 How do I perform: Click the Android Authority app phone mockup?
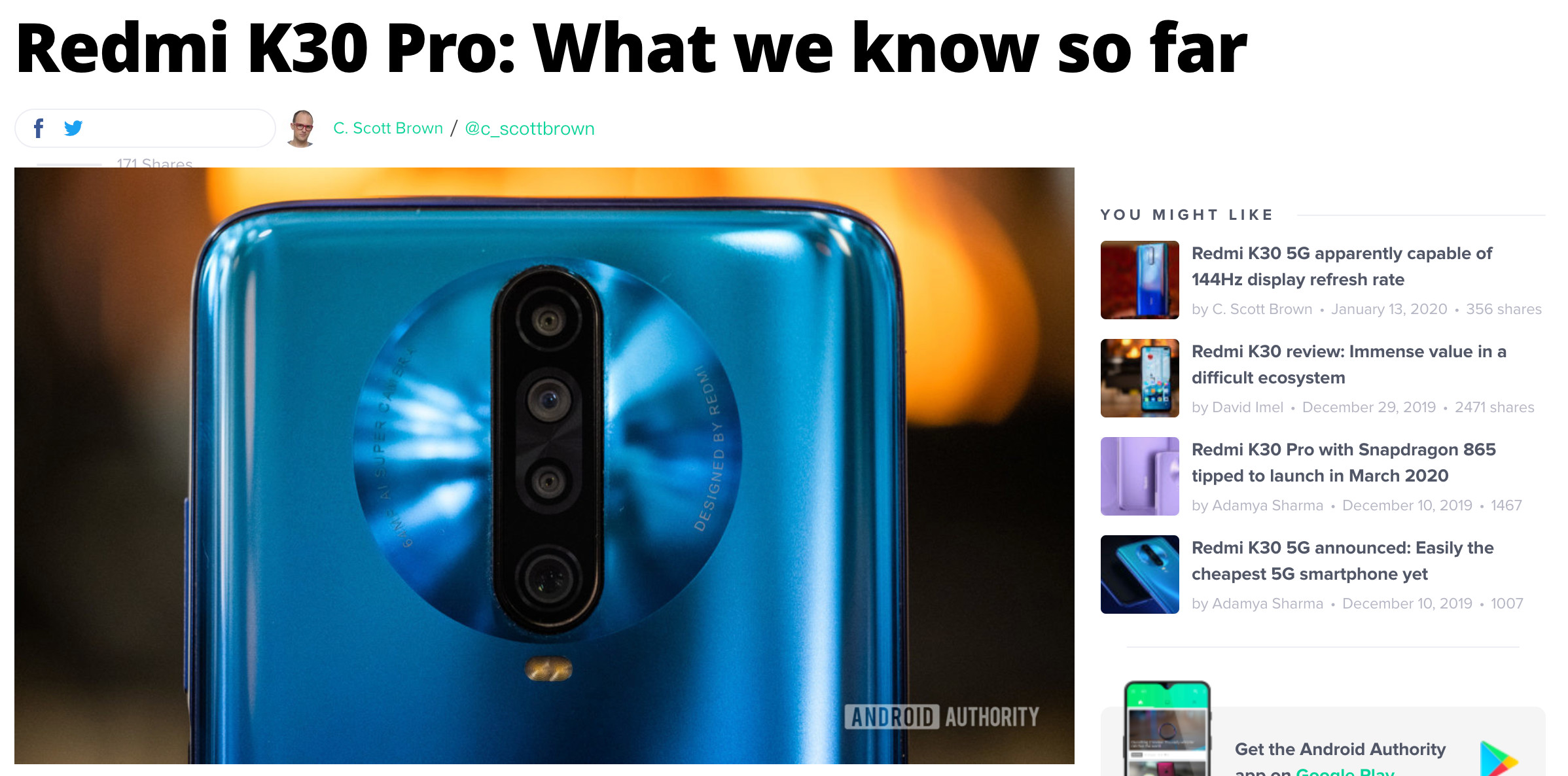coord(1167,728)
